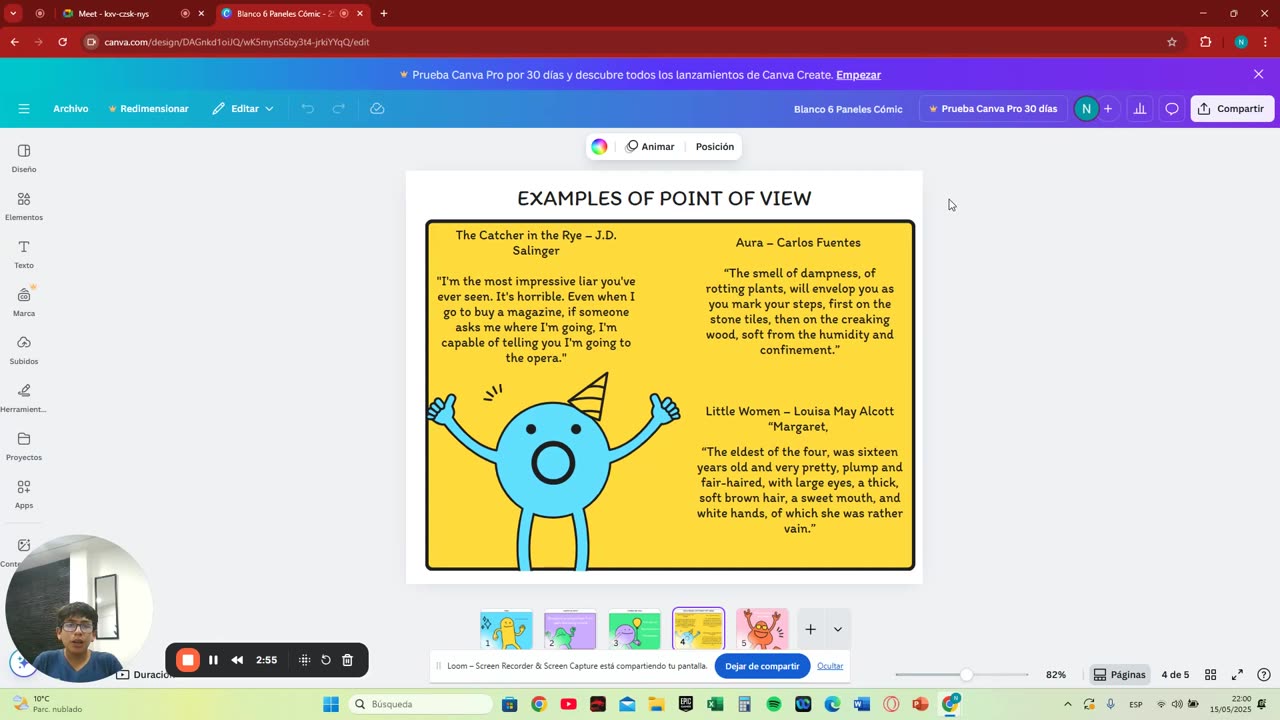
Task: Open the help question mark icon
Action: tap(1264, 675)
